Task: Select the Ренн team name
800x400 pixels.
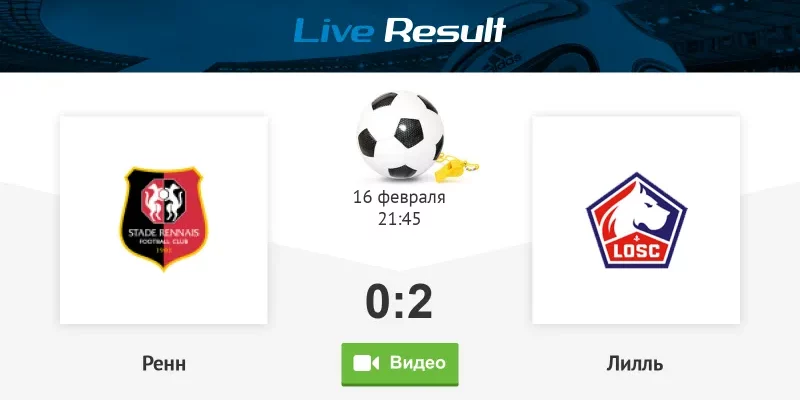Action: click(x=164, y=364)
